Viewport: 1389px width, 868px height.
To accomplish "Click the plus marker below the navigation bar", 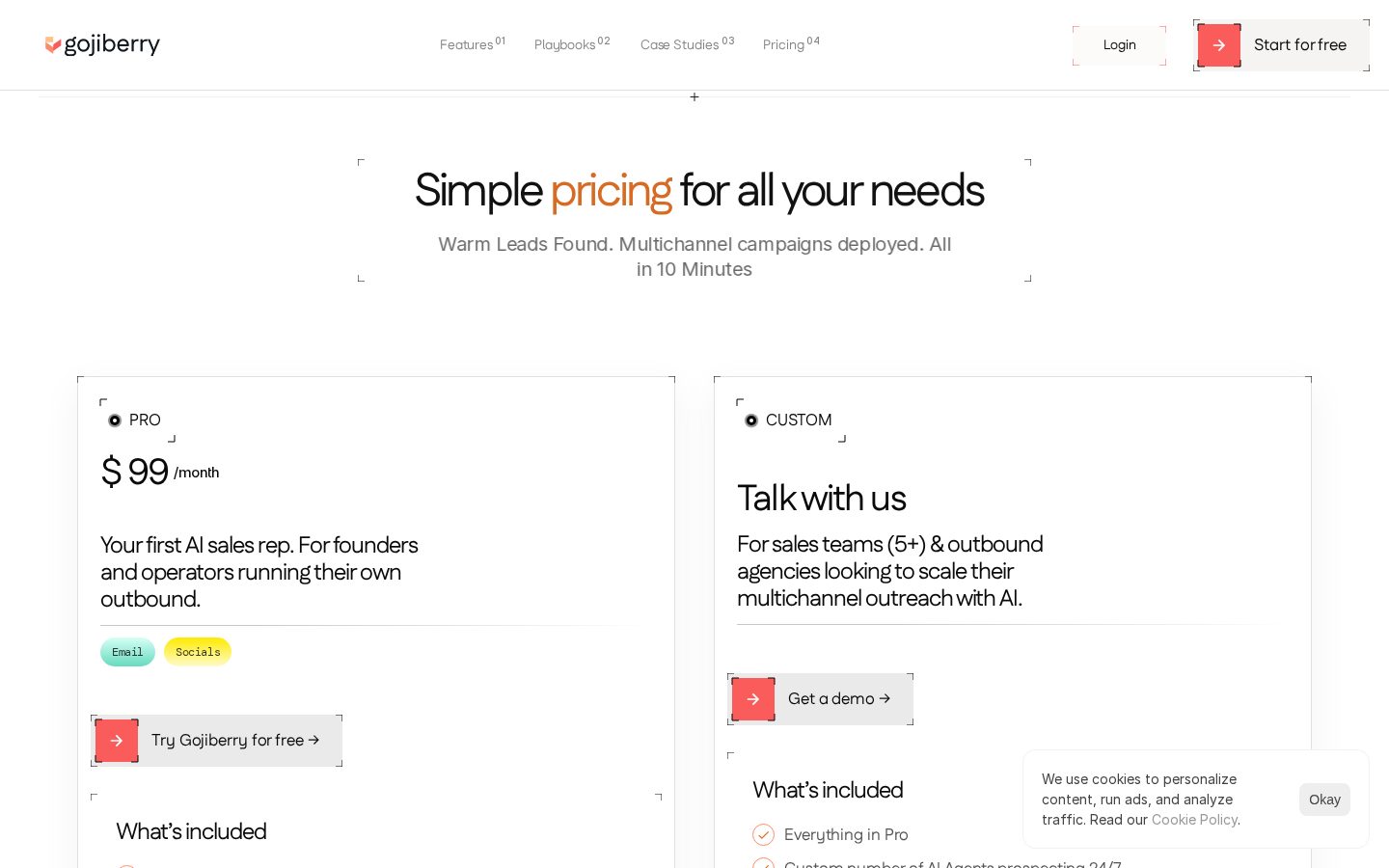I will [694, 97].
